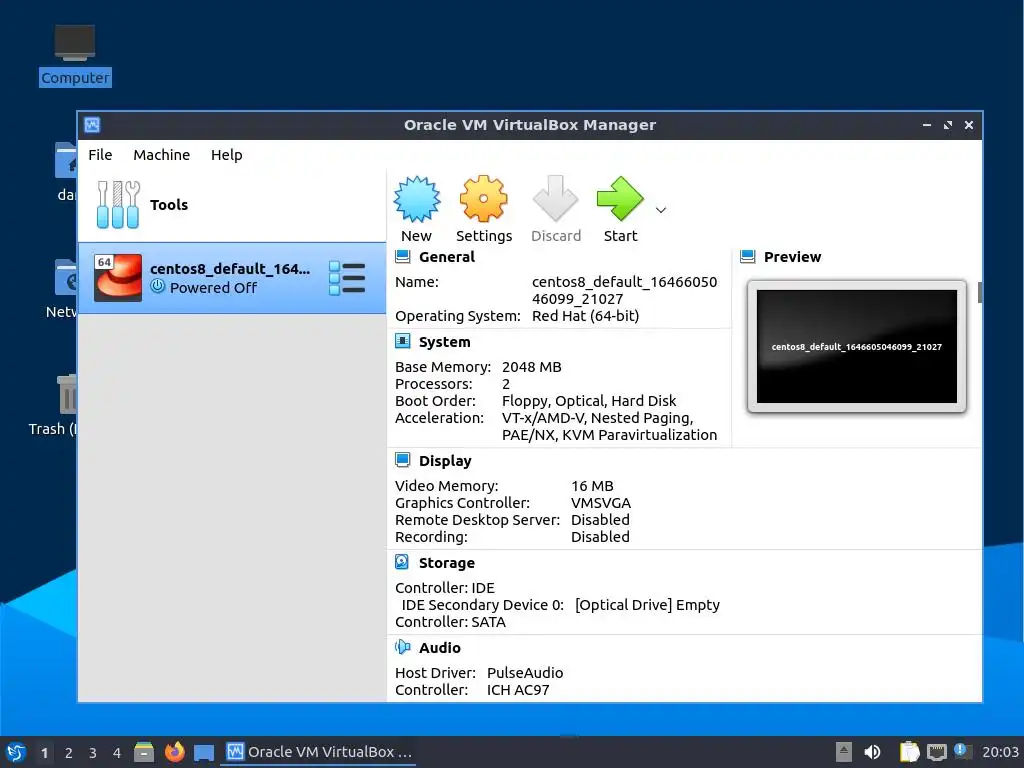The height and width of the screenshot is (768, 1024).
Task: Click "[Optical Drive] Empty" storage entry
Action: pos(647,605)
